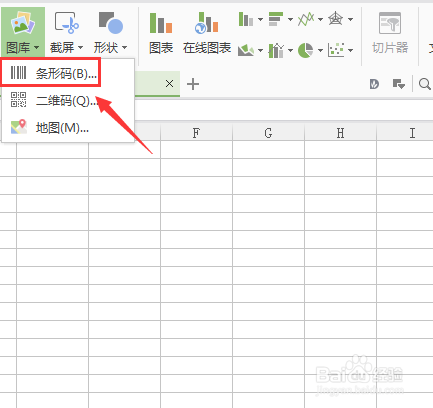Viewport: 433px width, 408px height.
Task: Click the 截屏 screenshot icon
Action: [66, 23]
